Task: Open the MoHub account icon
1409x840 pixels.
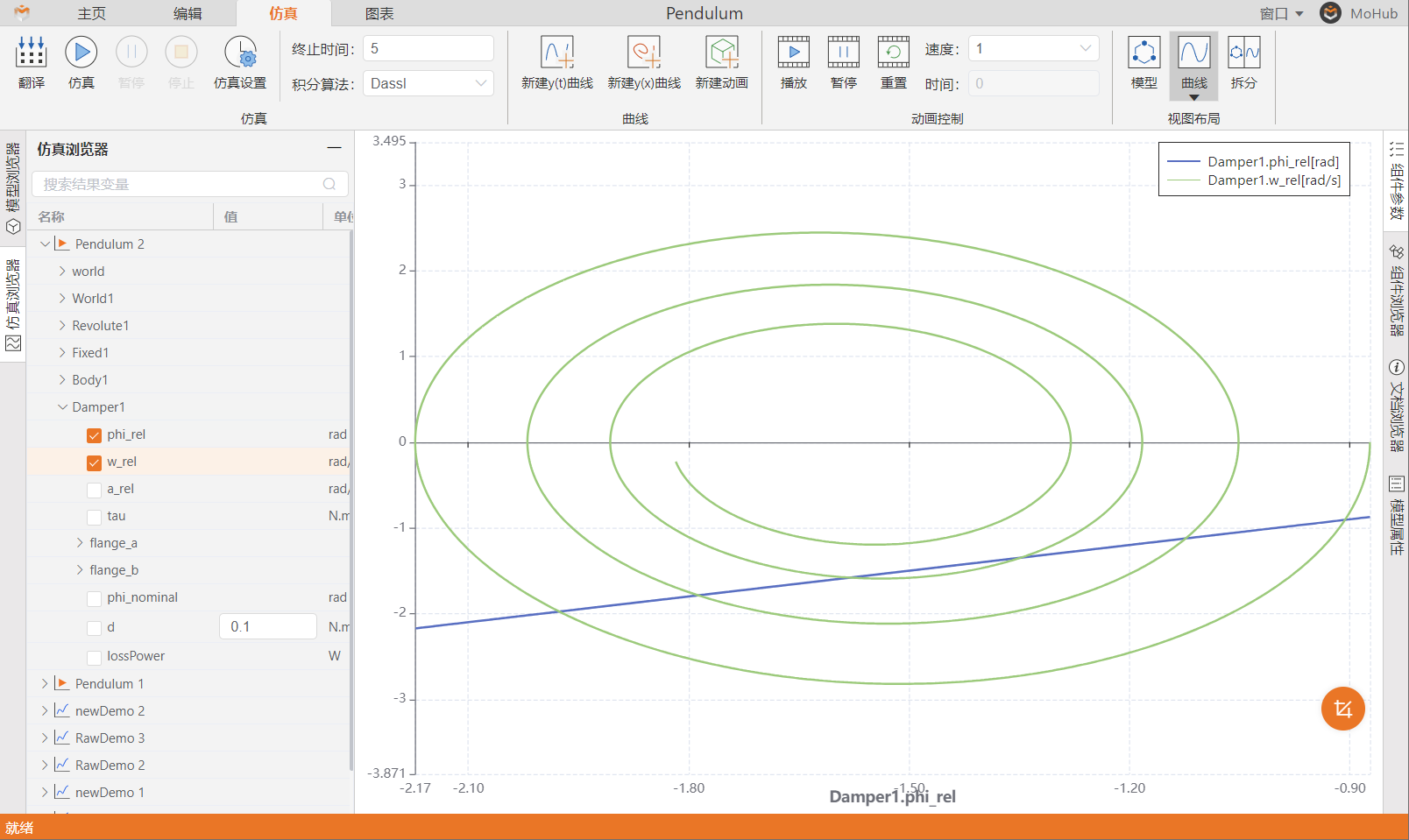Action: (x=1330, y=13)
